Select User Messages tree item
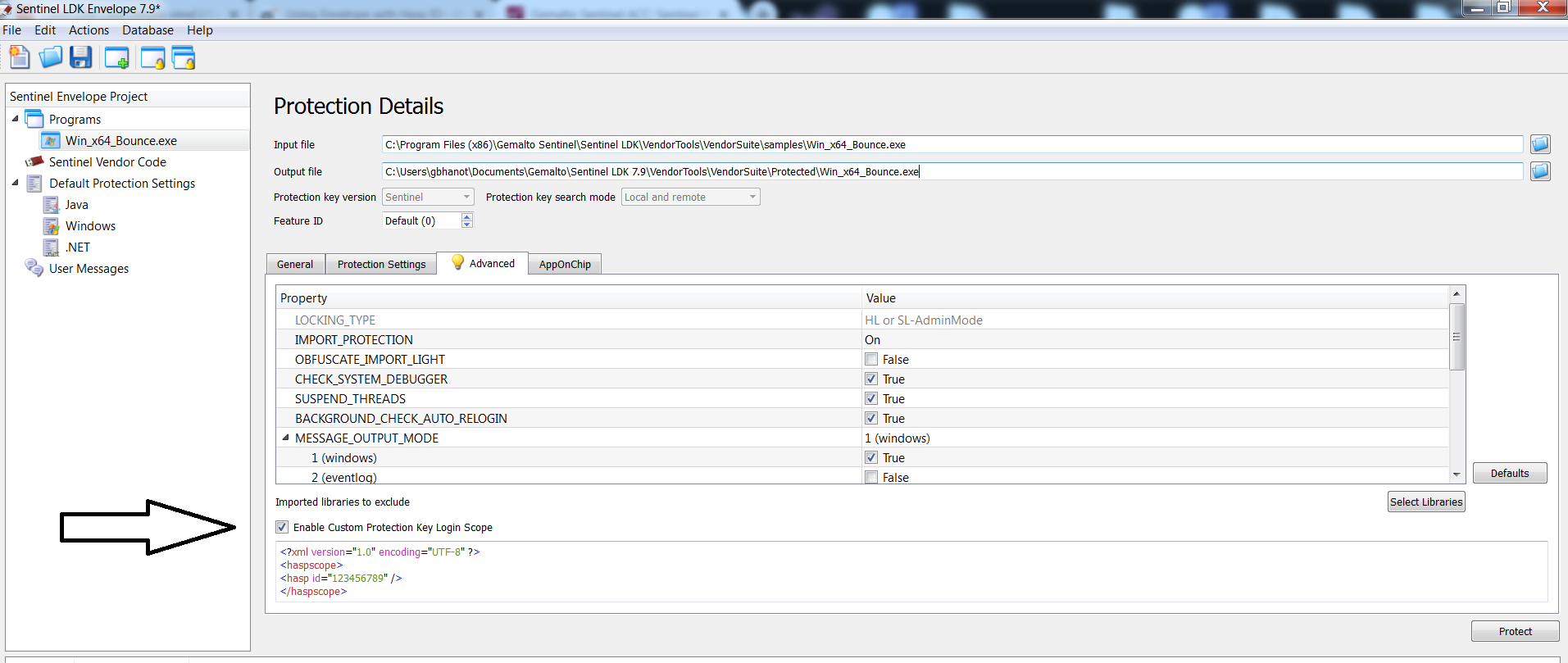Viewport: 1568px width, 663px height. [x=89, y=269]
